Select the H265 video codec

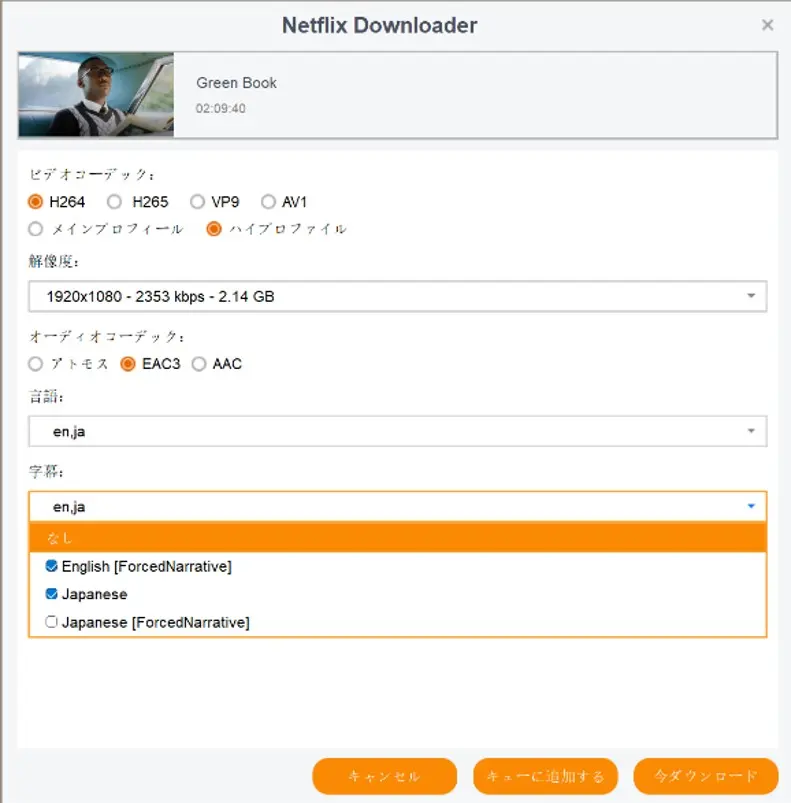[x=114, y=202]
